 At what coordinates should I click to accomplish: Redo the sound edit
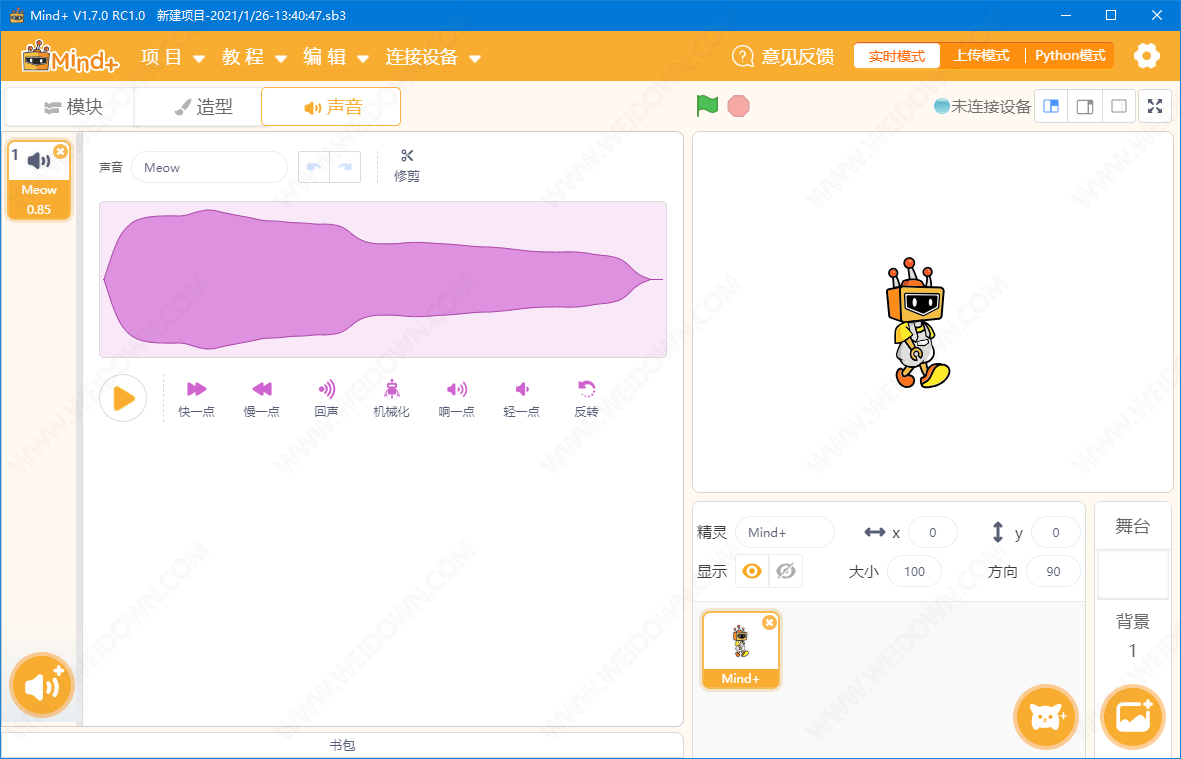pos(345,167)
